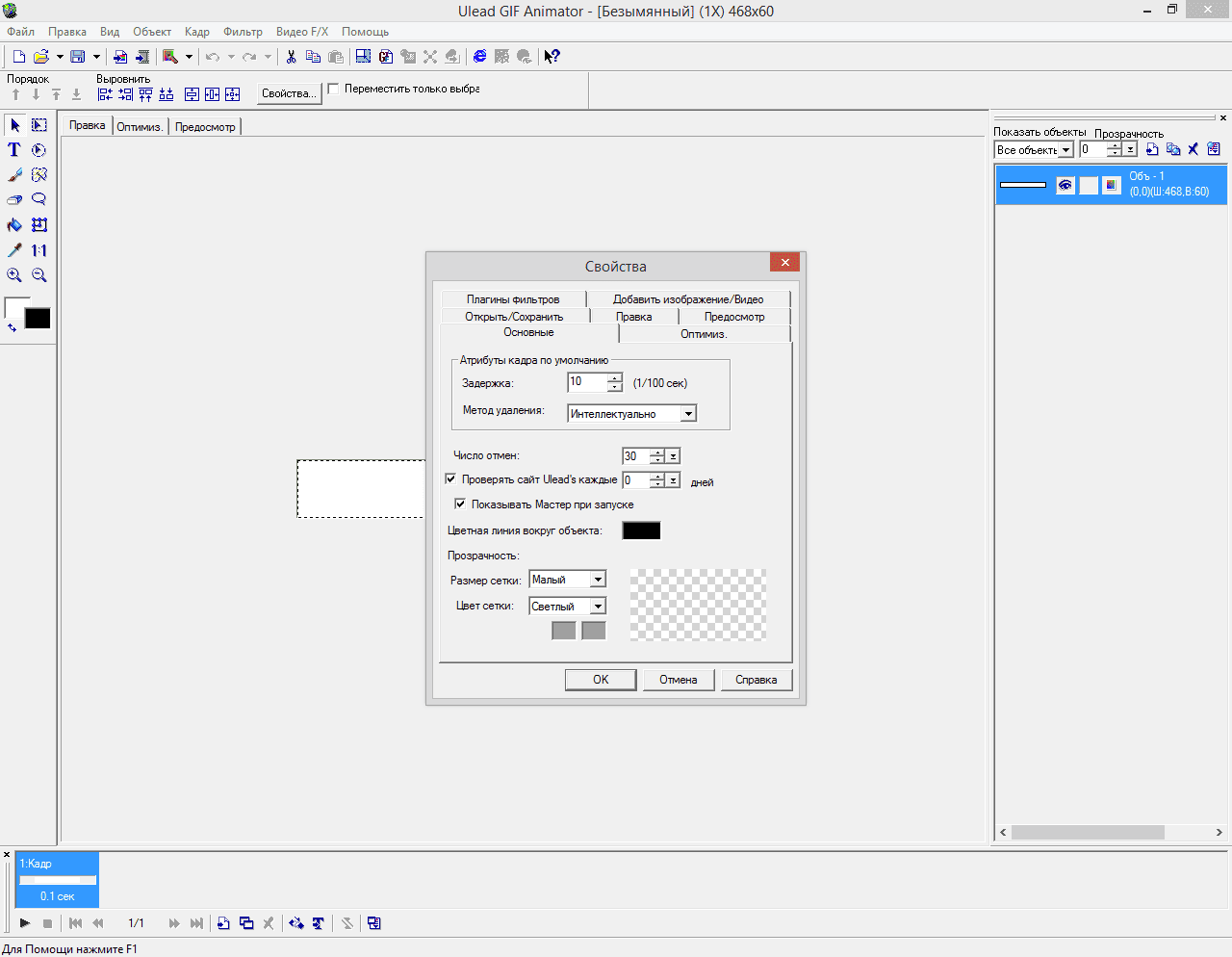
Task: Open the Прозрачность dropdown arrow in objects panel
Action: tap(1131, 149)
